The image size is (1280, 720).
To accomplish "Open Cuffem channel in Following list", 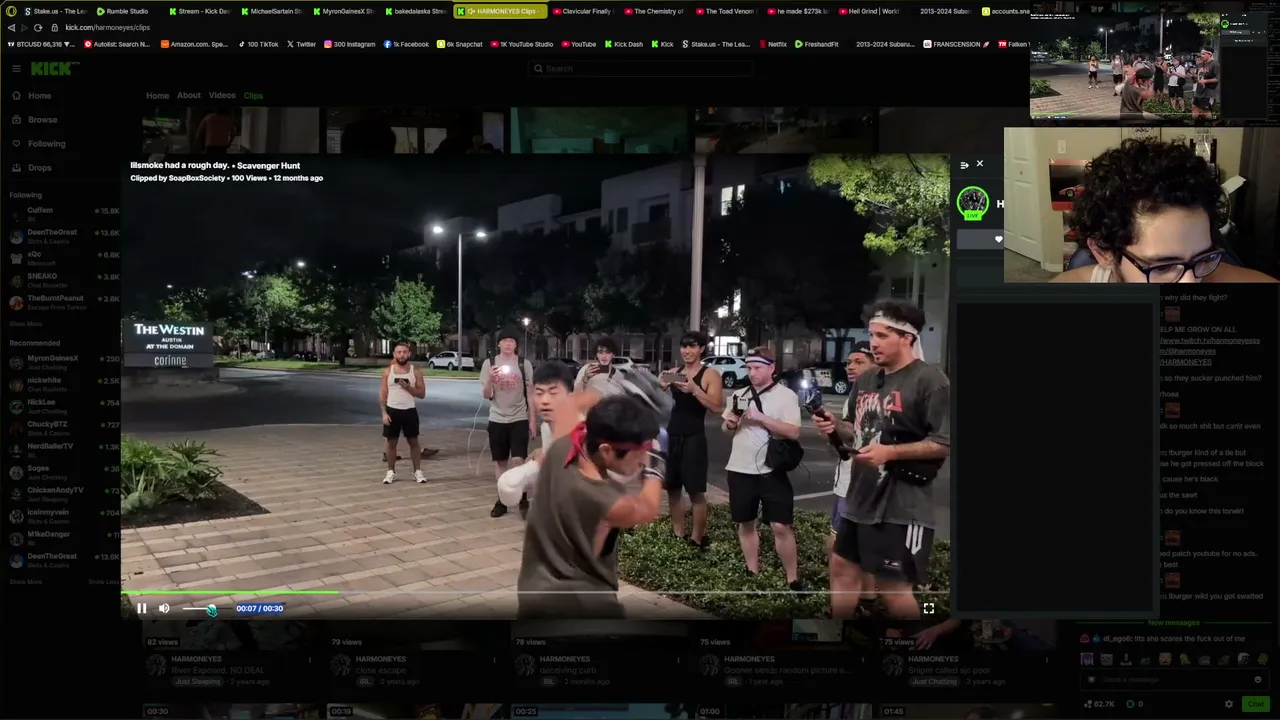I will pyautogui.click(x=64, y=214).
